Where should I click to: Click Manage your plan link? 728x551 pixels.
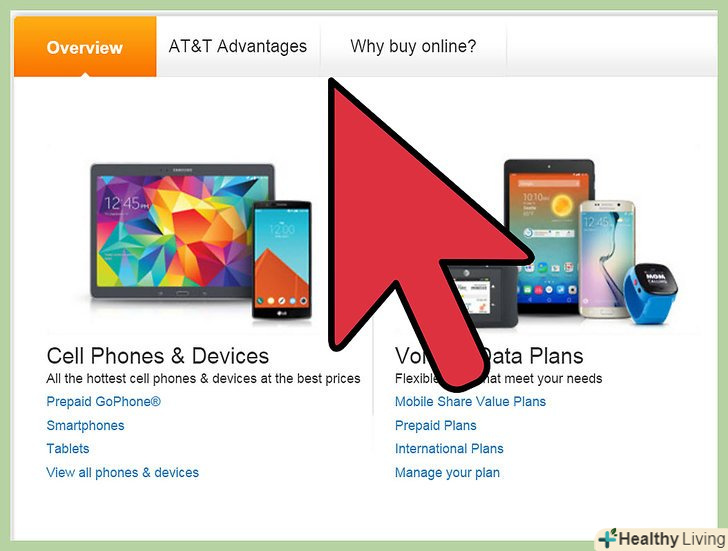click(447, 473)
